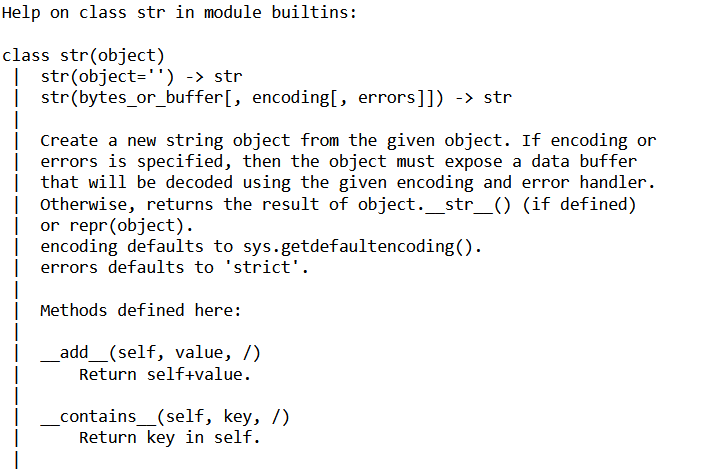Image resolution: width=726 pixels, height=472 pixels.
Task: Click the 'errors defaults to' line
Action: (x=175, y=268)
